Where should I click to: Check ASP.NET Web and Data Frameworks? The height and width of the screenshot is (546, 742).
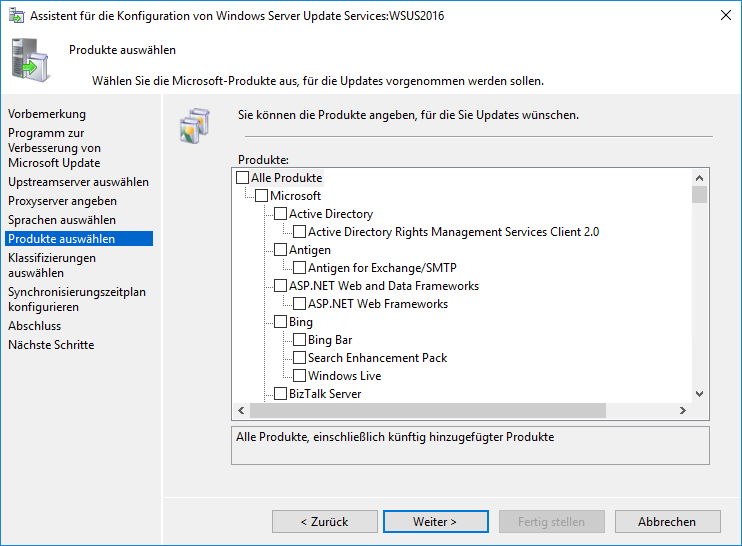[280, 285]
